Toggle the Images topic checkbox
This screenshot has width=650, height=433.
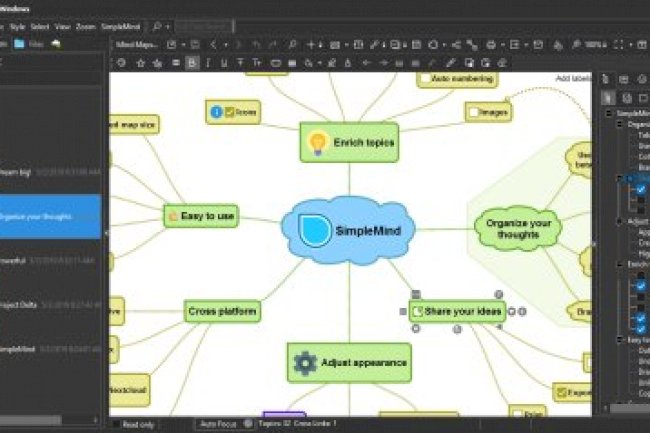click(x=473, y=112)
